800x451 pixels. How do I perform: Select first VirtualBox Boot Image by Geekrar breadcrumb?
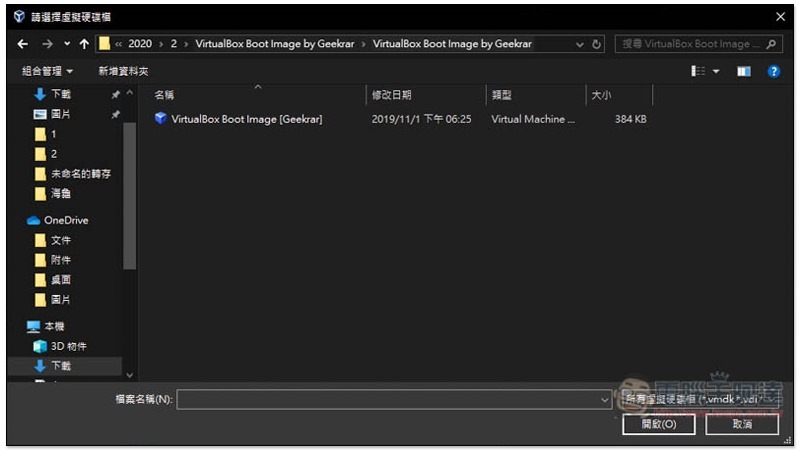tap(274, 44)
